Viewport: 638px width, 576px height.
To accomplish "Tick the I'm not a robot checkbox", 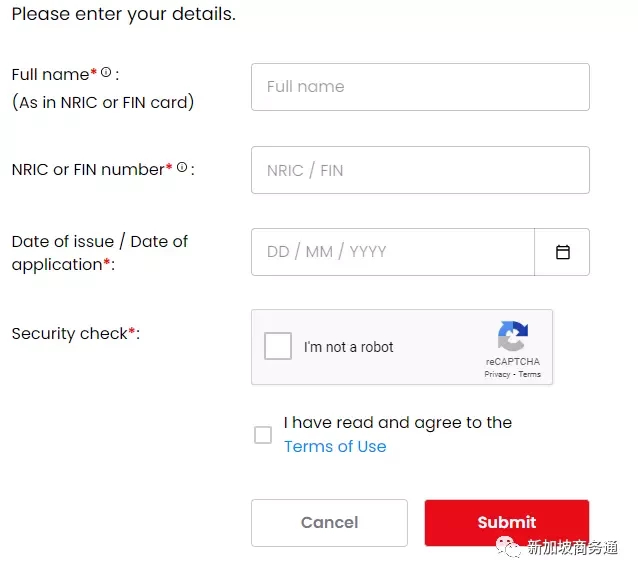I will tap(278, 346).
